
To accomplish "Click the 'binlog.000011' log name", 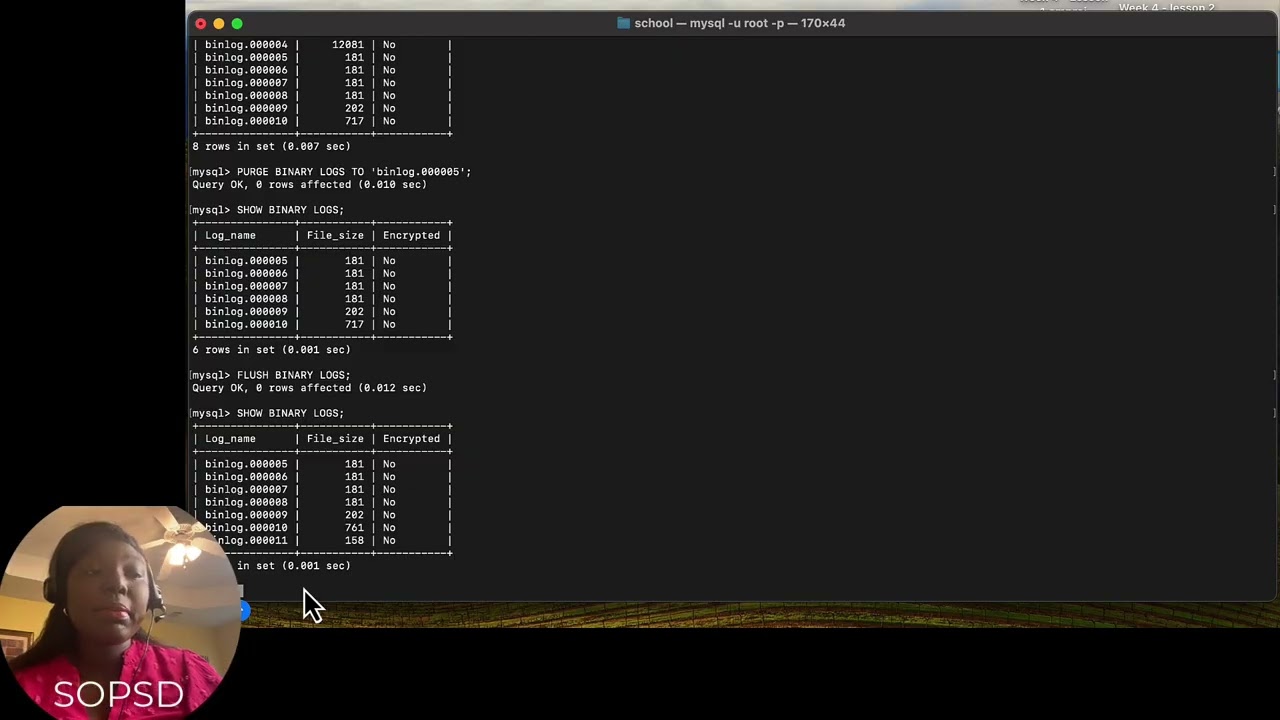I will click(246, 541).
